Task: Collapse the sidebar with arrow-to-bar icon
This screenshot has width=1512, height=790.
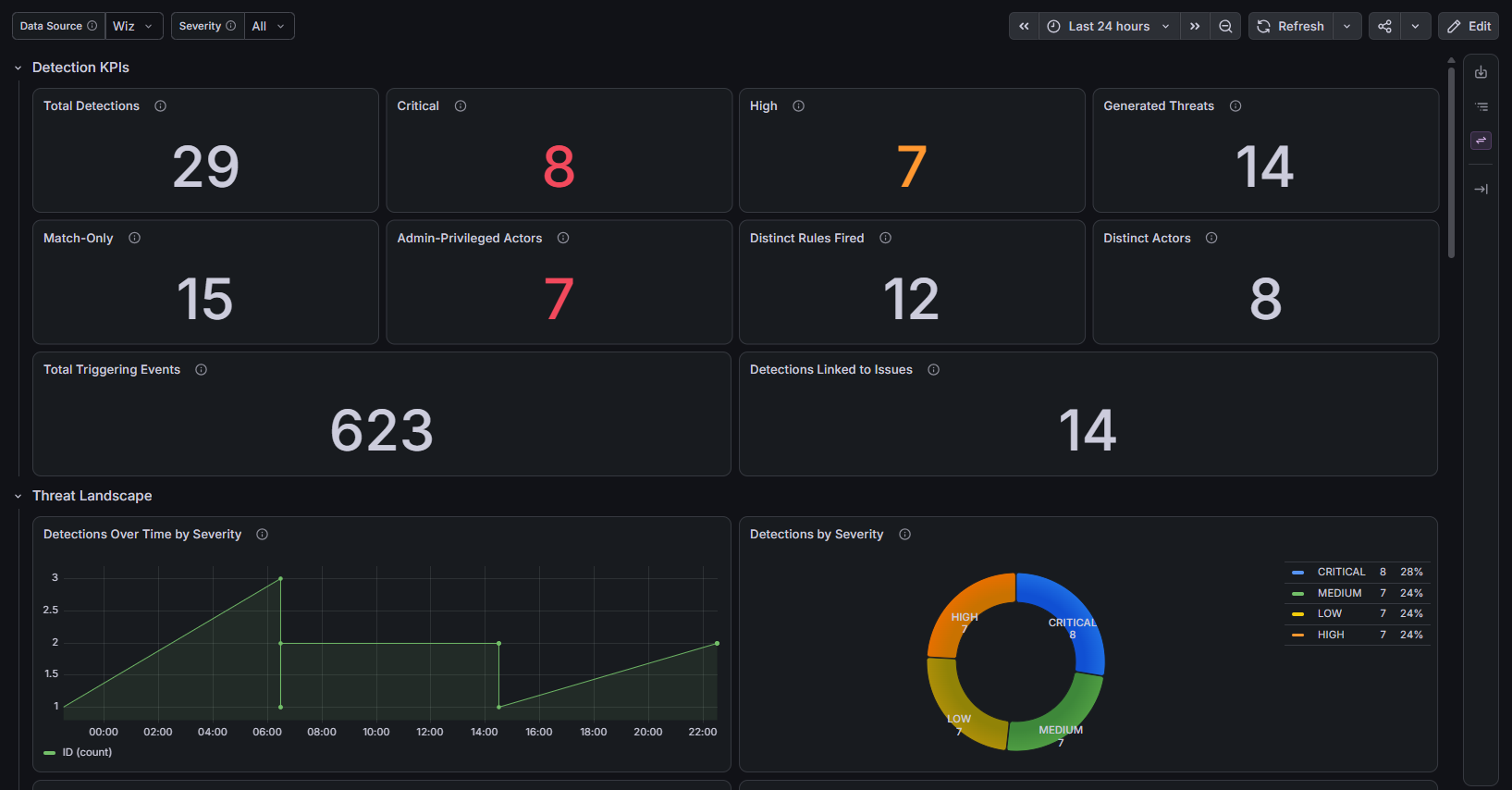Action: click(1481, 189)
